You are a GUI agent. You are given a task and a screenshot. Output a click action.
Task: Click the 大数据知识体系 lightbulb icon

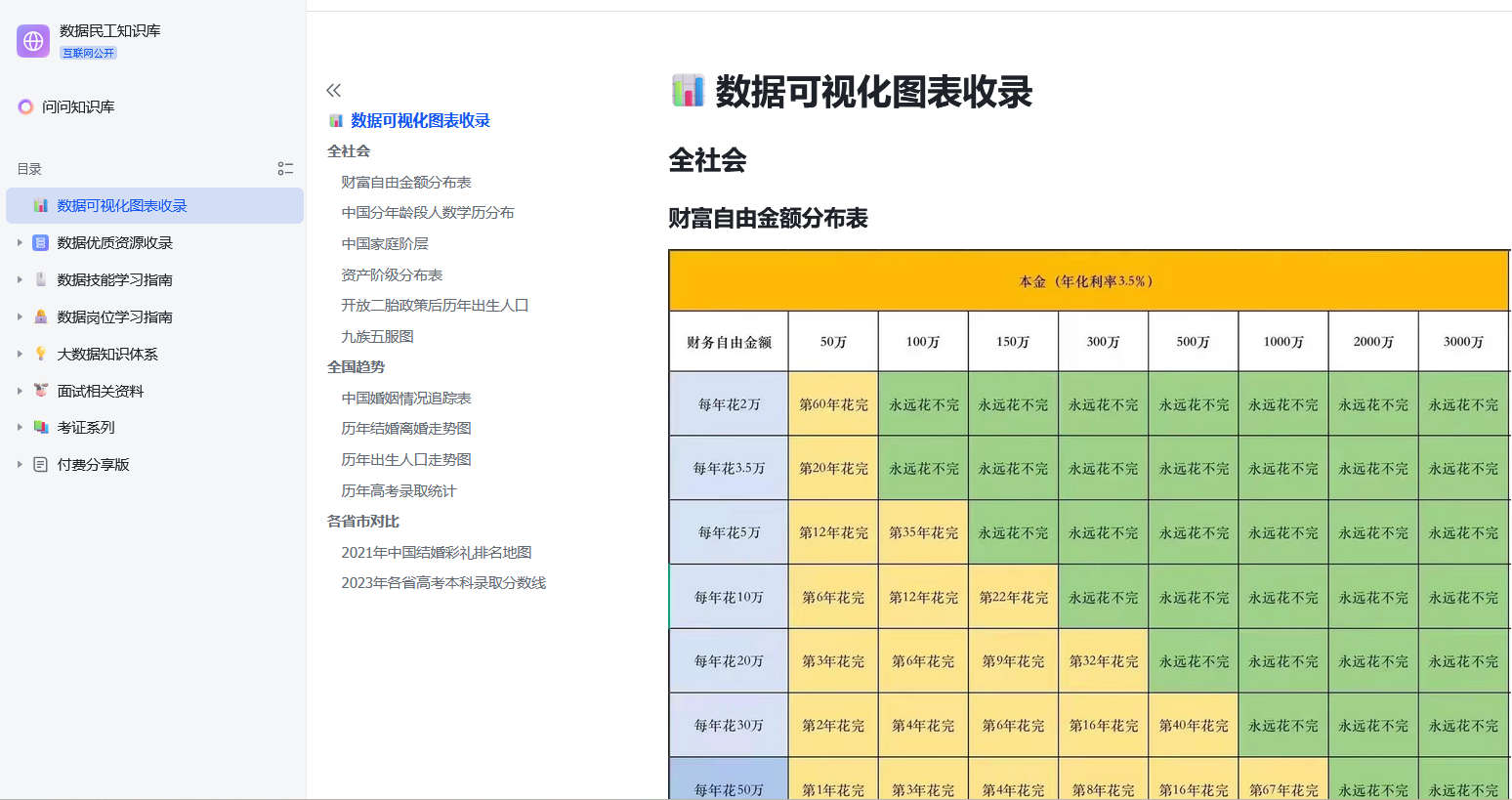tap(40, 354)
